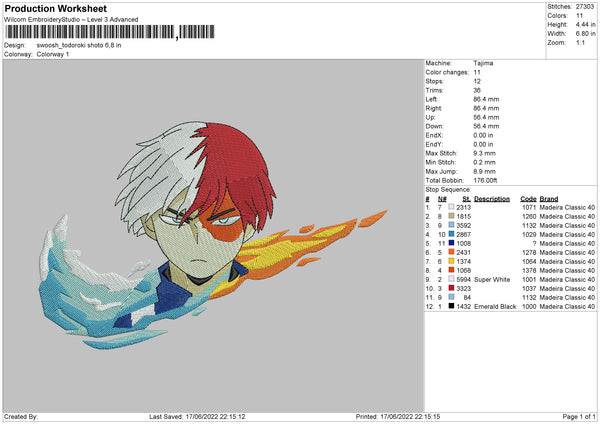Image resolution: width=600 pixels, height=424 pixels.
Task: Click the "Production Worksheet" title
Action: [56, 8]
